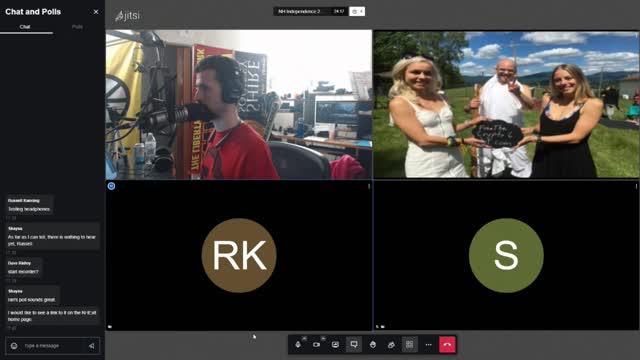
Task: Click the participant count badge
Action: click(357, 11)
